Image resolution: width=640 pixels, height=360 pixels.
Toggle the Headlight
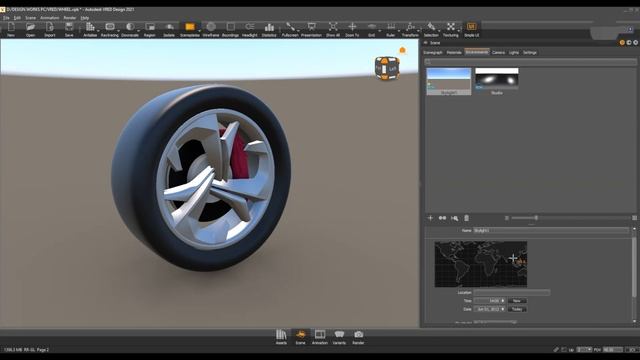pos(249,27)
